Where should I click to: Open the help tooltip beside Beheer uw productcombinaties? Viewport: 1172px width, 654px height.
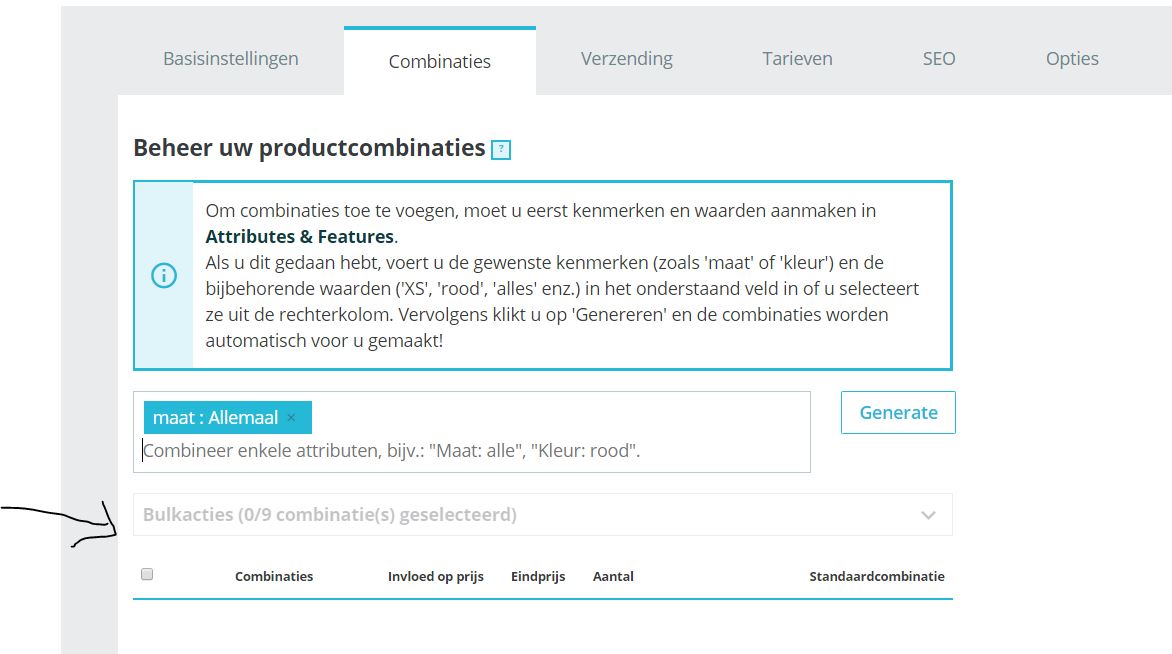coord(501,150)
